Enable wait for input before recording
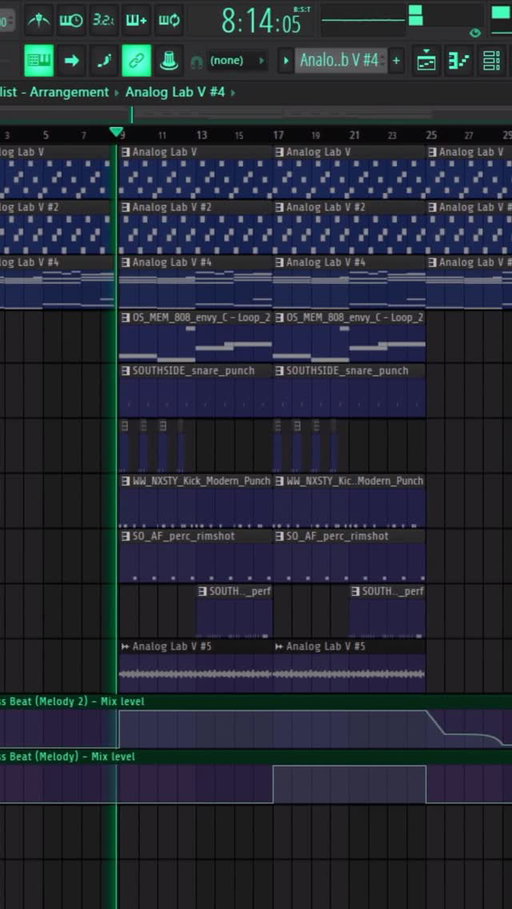This screenshot has height=909, width=512. pos(71,20)
